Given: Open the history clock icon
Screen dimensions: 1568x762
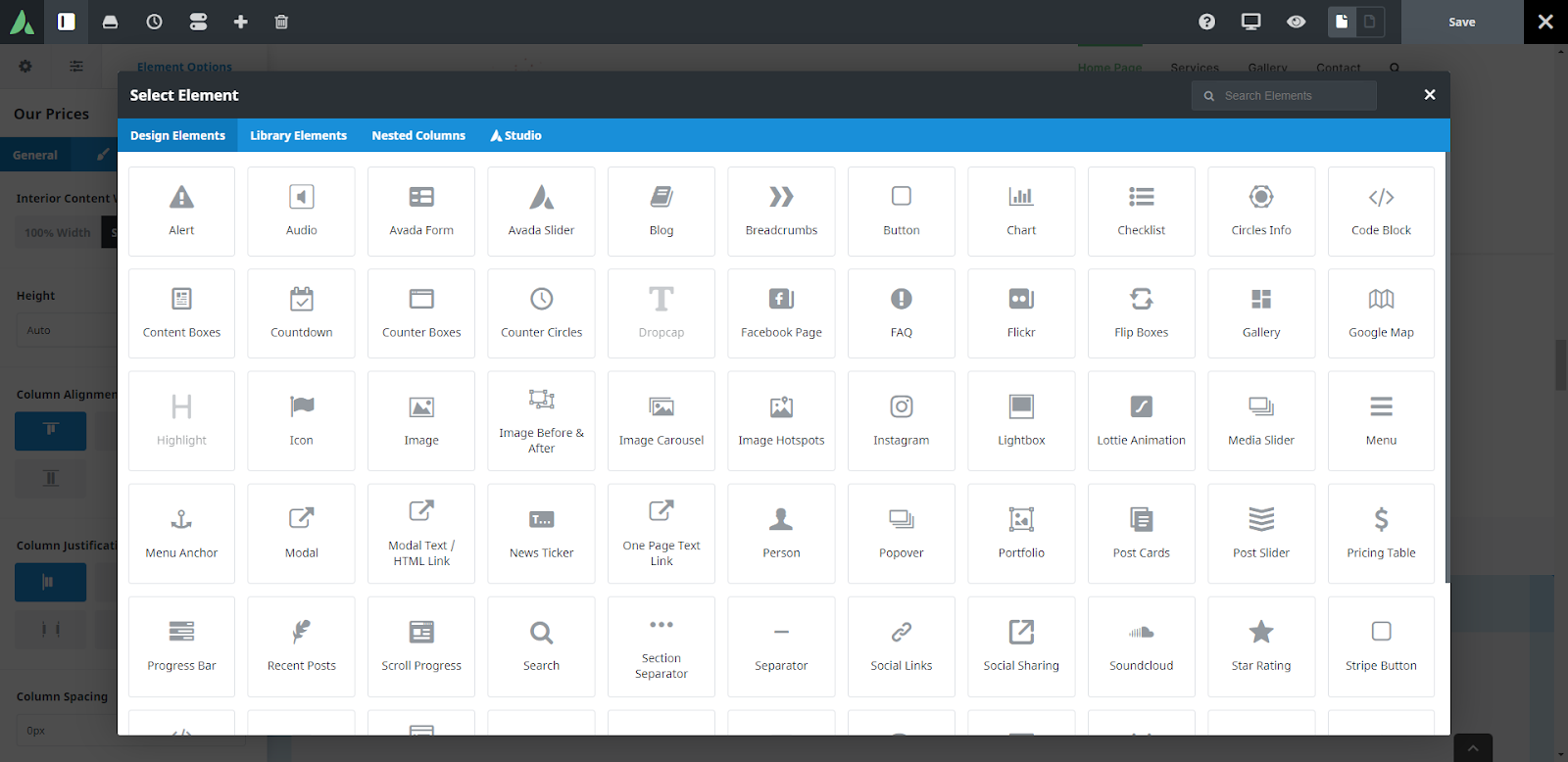Looking at the screenshot, I should click(154, 22).
